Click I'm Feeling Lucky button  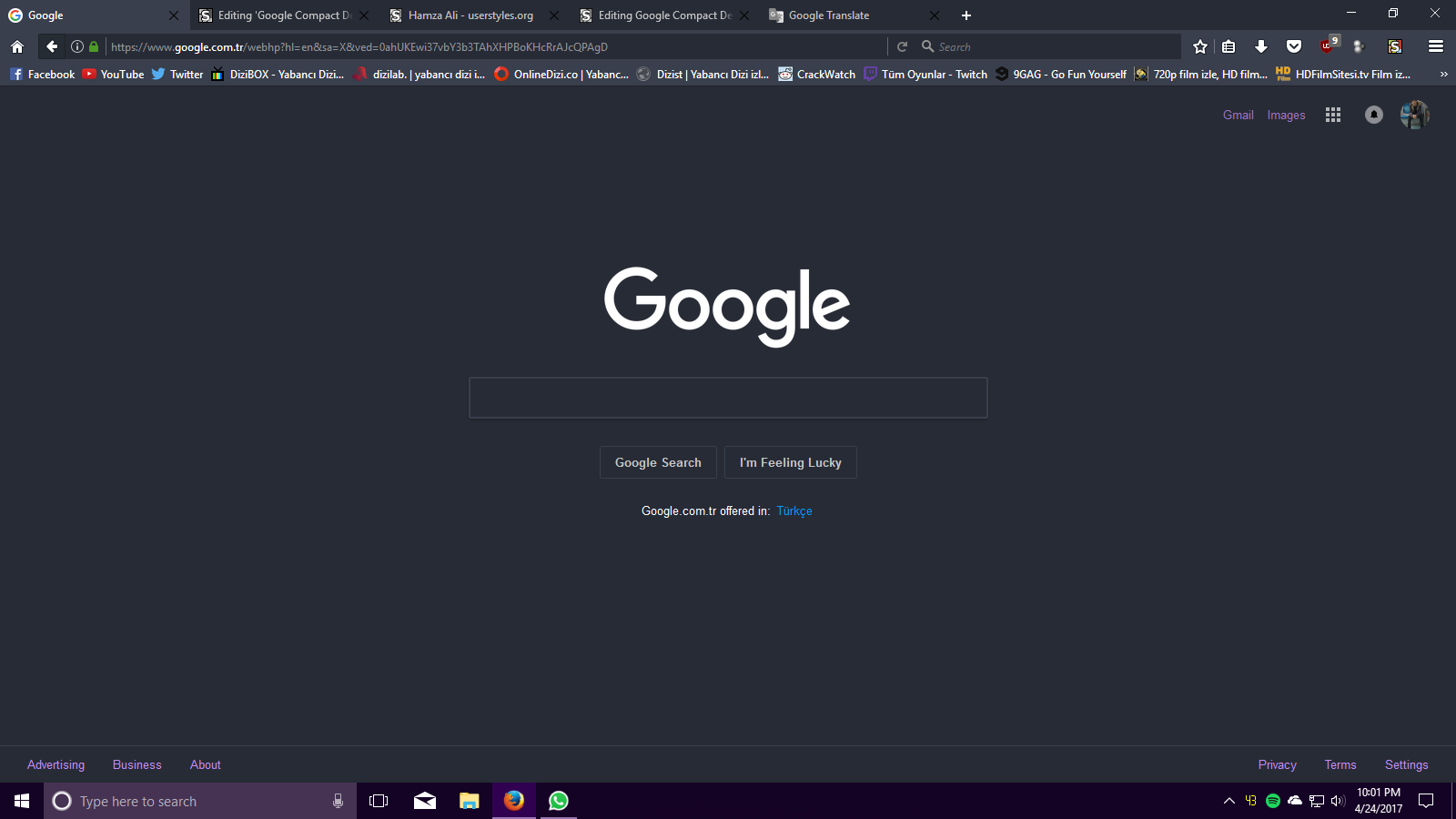[791, 462]
